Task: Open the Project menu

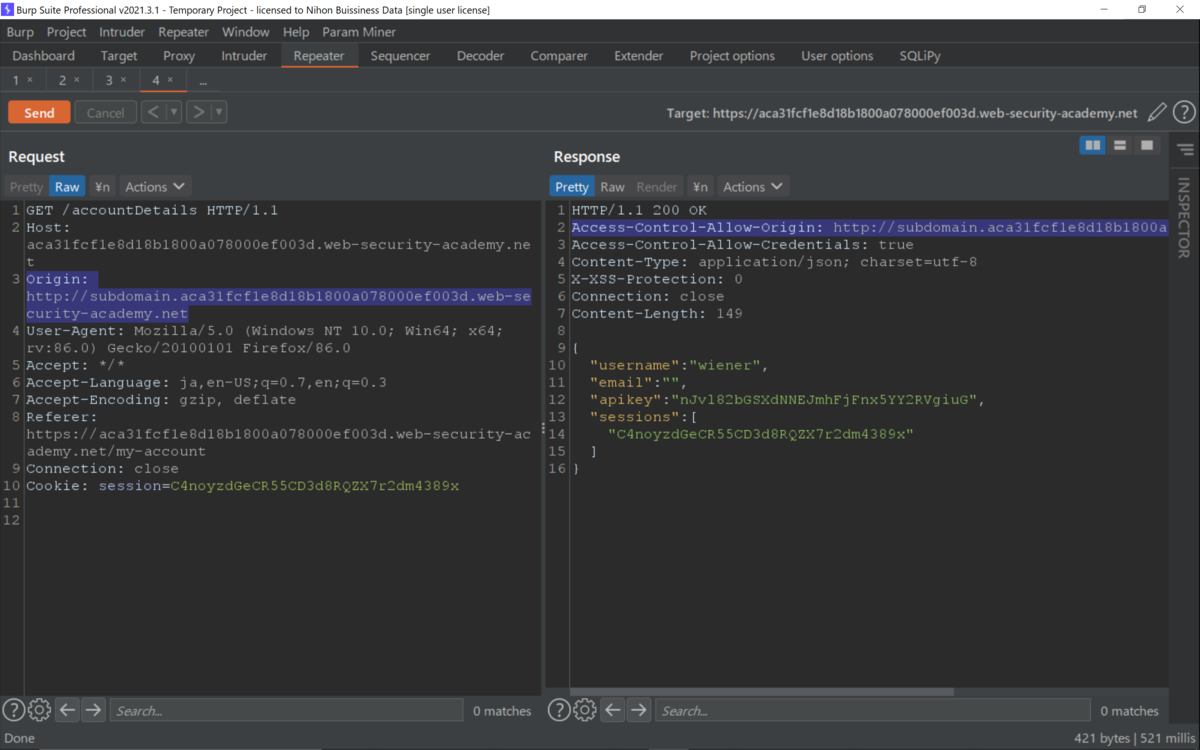Action: click(x=67, y=32)
